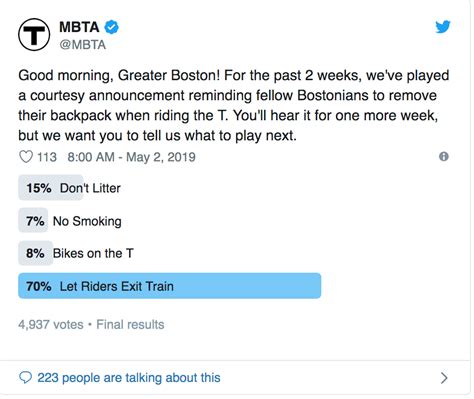The image size is (474, 399).
Task: Click the tweet body text about backpacks
Action: click(233, 105)
